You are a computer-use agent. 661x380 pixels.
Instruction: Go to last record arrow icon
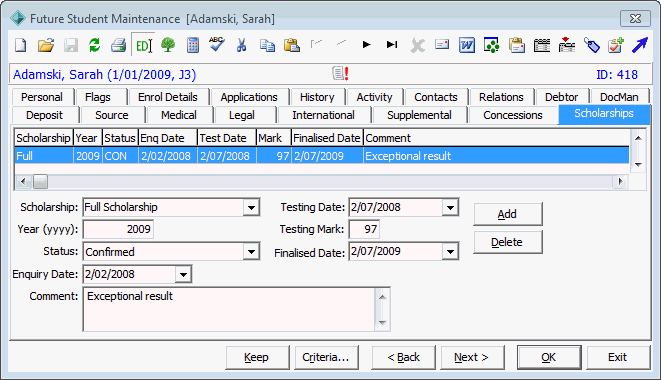click(392, 44)
